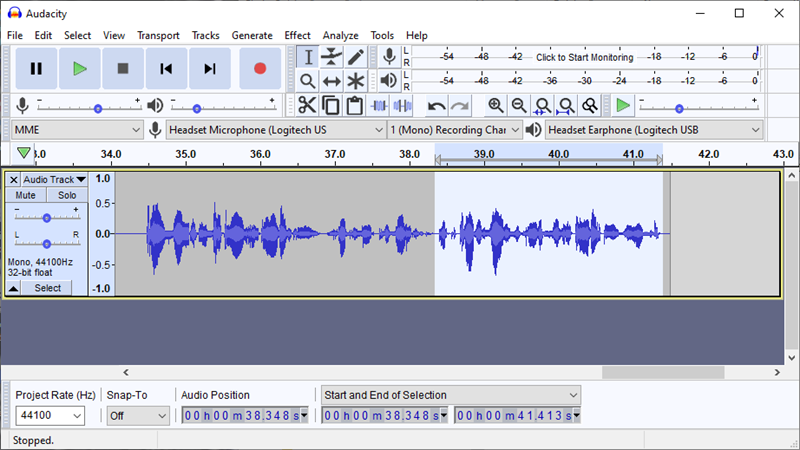Open the Generate menu
This screenshot has height=450, width=800.
tap(252, 35)
